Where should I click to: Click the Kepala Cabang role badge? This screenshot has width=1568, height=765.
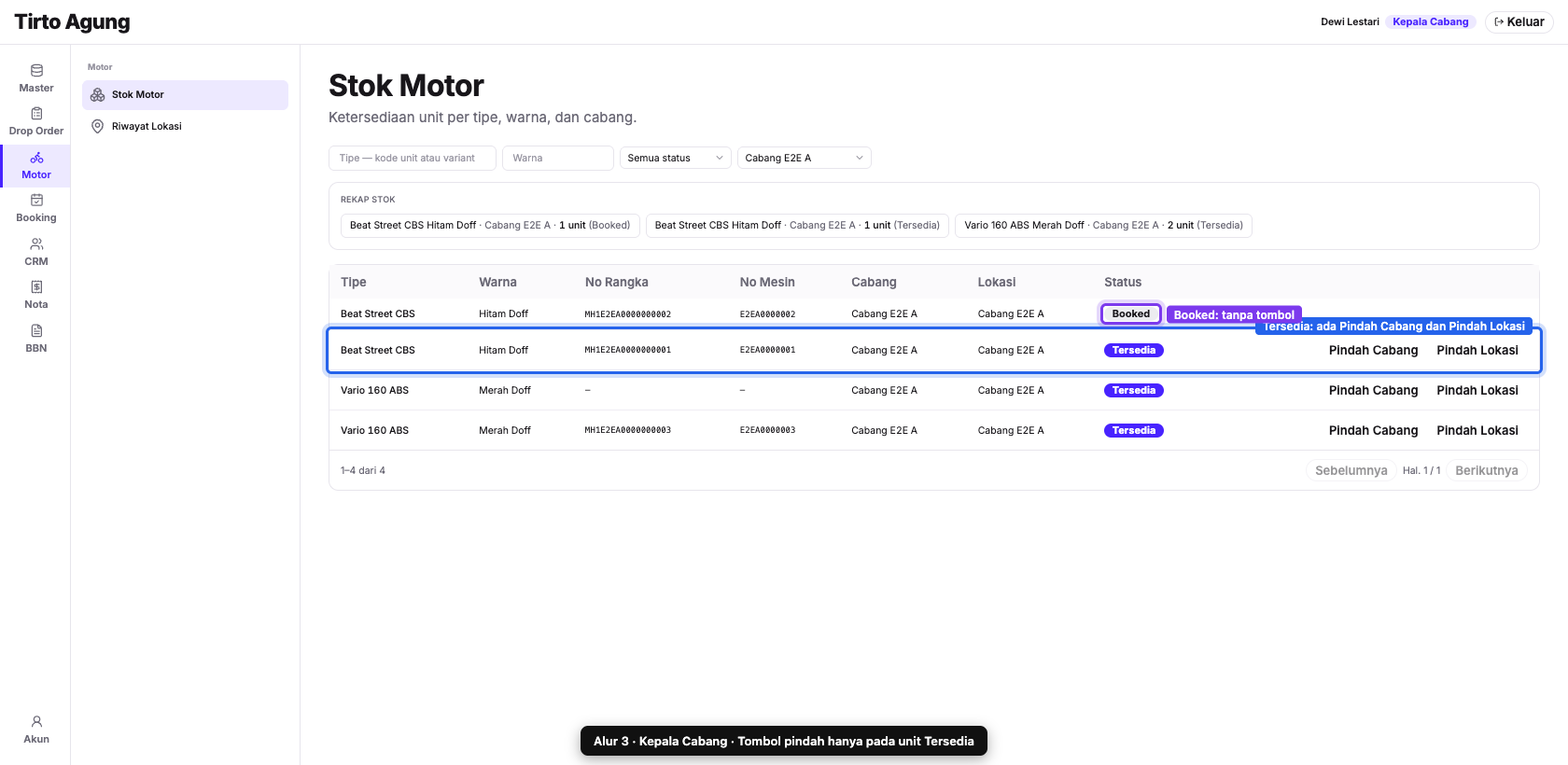click(1431, 21)
